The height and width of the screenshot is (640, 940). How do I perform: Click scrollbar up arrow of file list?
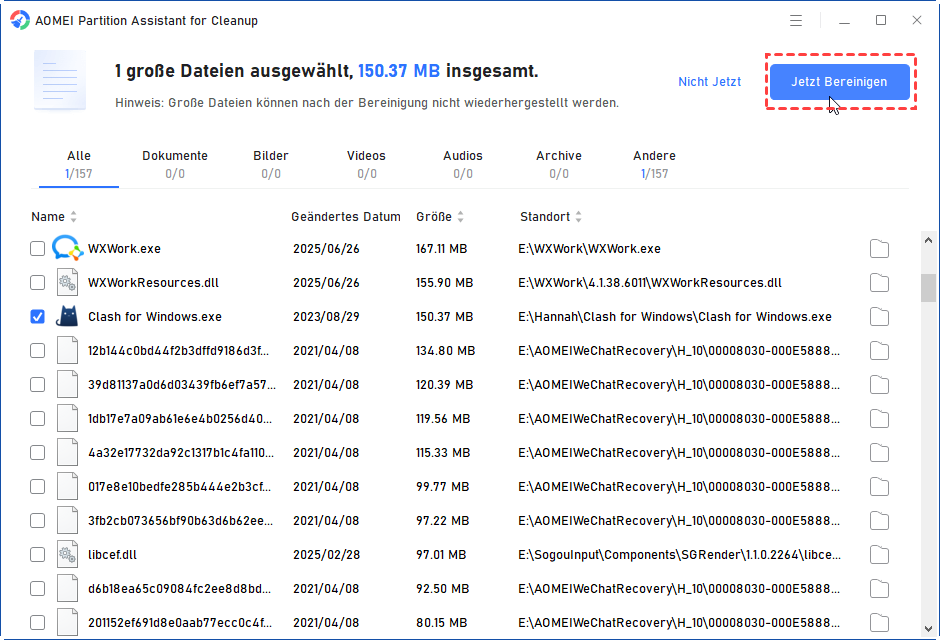point(928,240)
